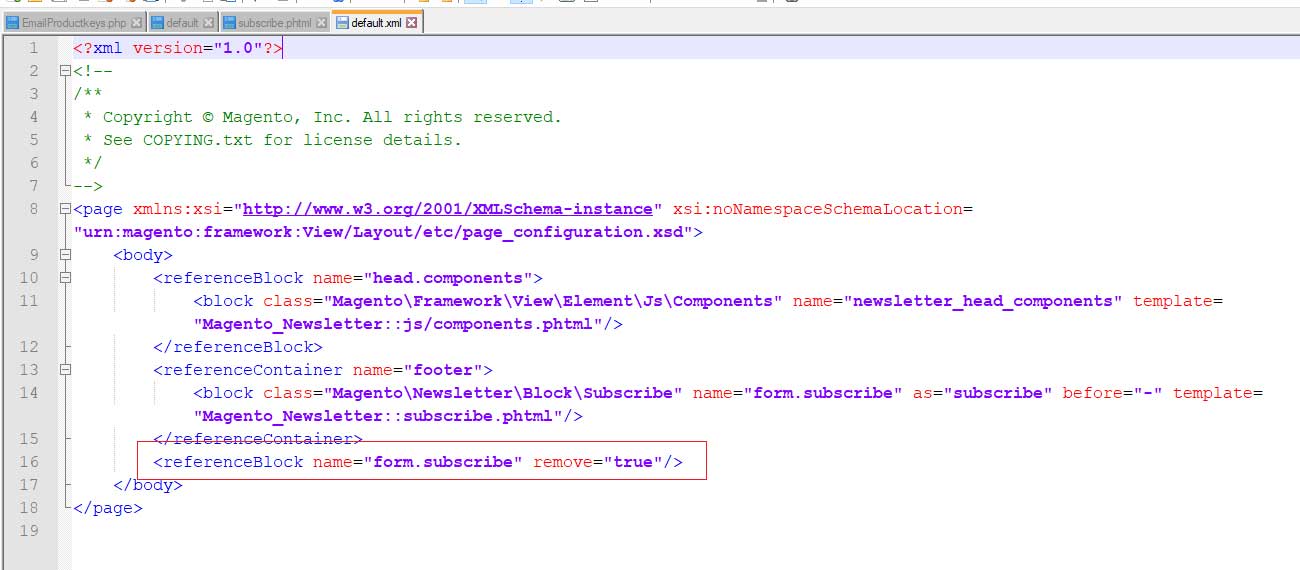Click the closing </page> tag
The height and width of the screenshot is (570, 1300).
pyautogui.click(x=108, y=508)
